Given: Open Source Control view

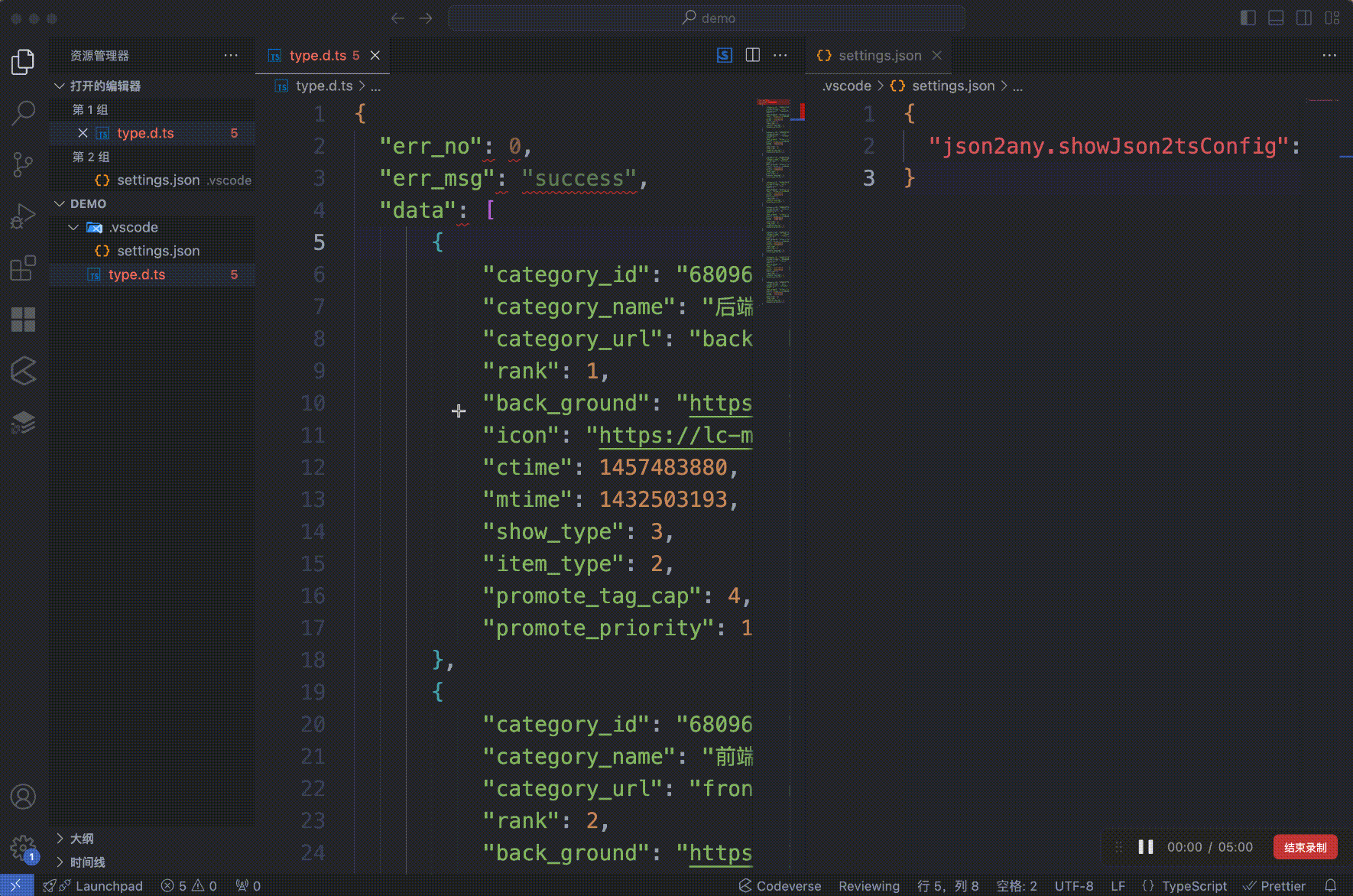Looking at the screenshot, I should (x=23, y=164).
